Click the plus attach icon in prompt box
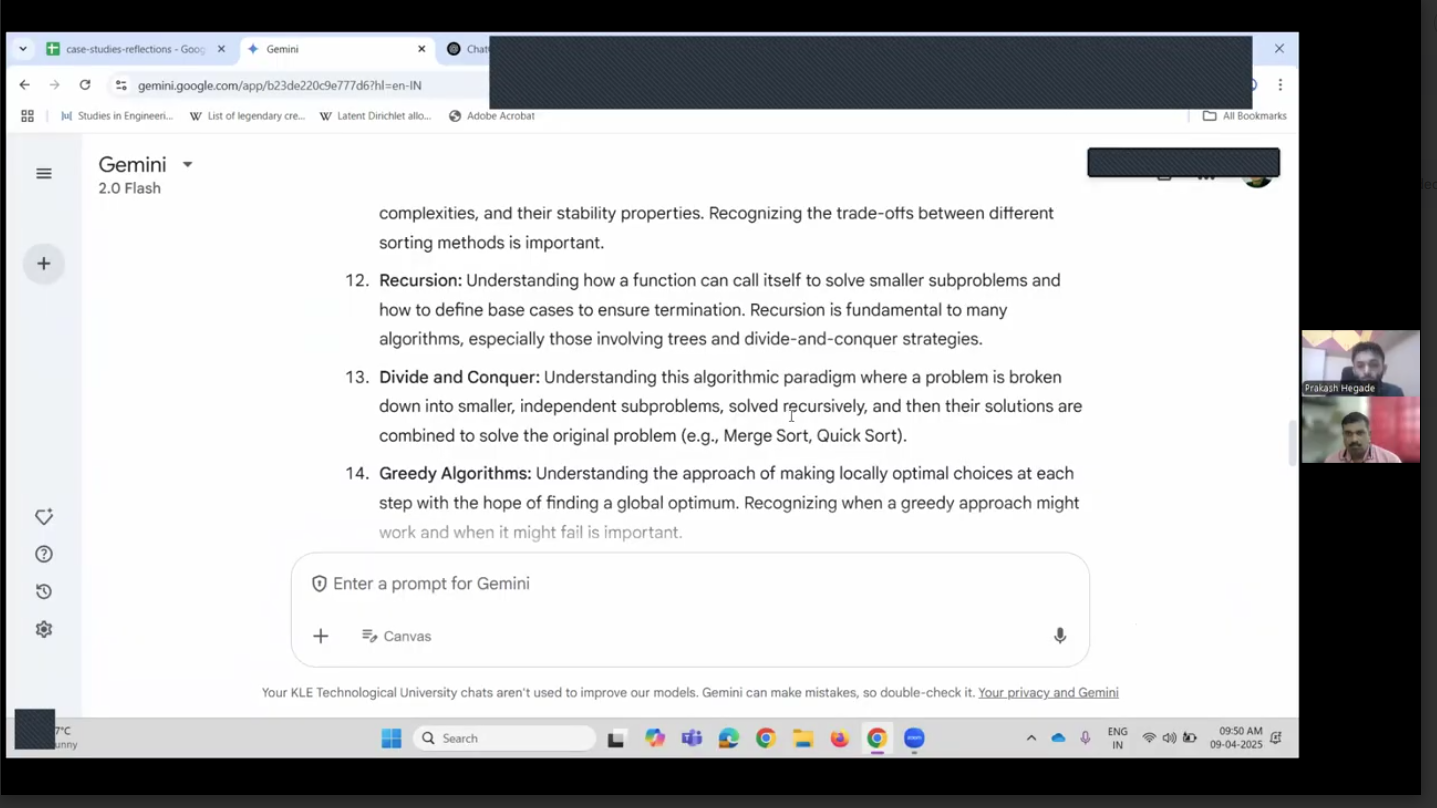 321,636
